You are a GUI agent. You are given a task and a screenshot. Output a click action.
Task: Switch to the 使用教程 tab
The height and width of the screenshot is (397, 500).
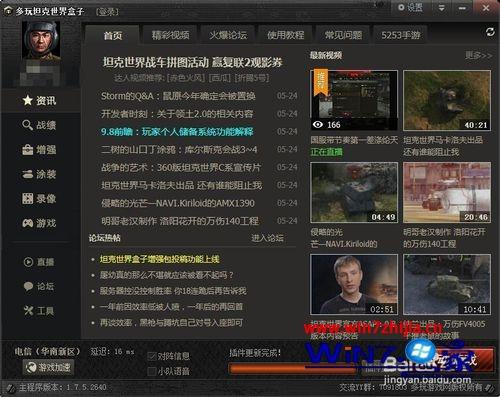286,35
